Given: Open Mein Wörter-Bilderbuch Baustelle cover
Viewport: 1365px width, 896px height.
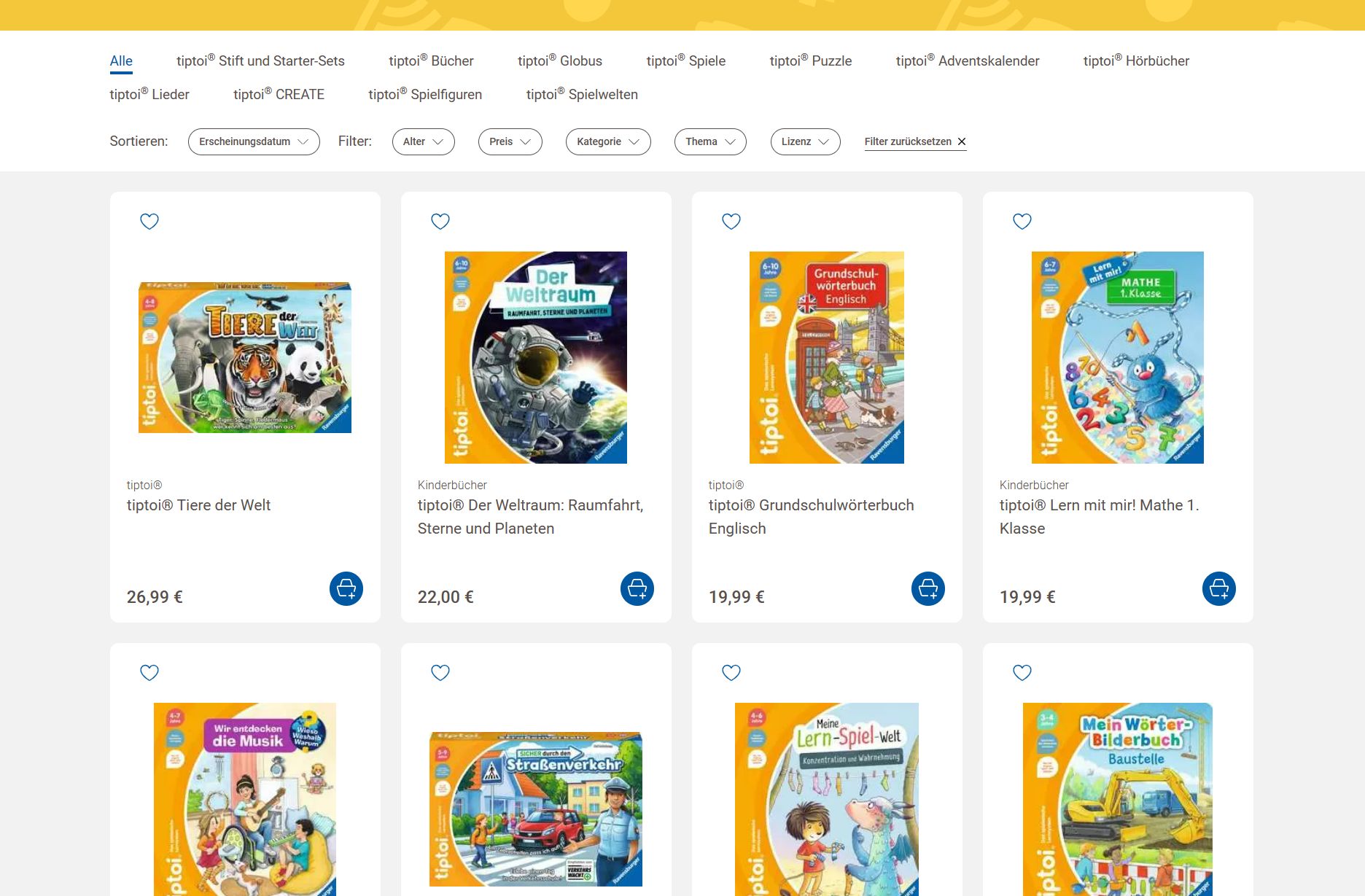Looking at the screenshot, I should 1118,799.
